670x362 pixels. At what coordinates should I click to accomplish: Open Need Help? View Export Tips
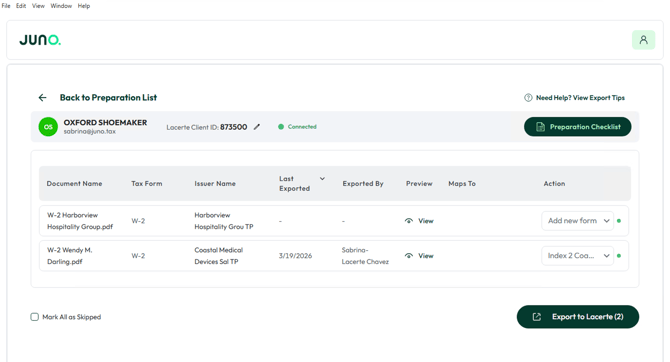pyautogui.click(x=580, y=97)
